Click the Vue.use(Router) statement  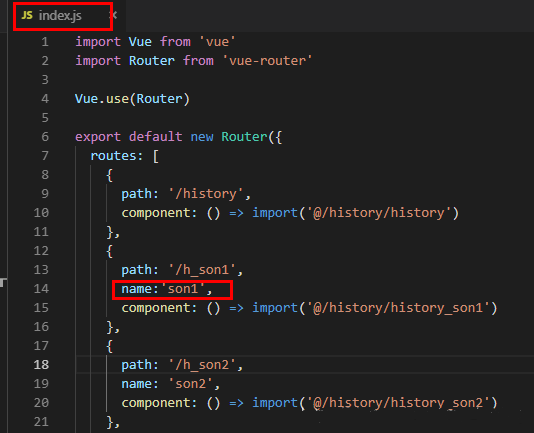coord(132,99)
